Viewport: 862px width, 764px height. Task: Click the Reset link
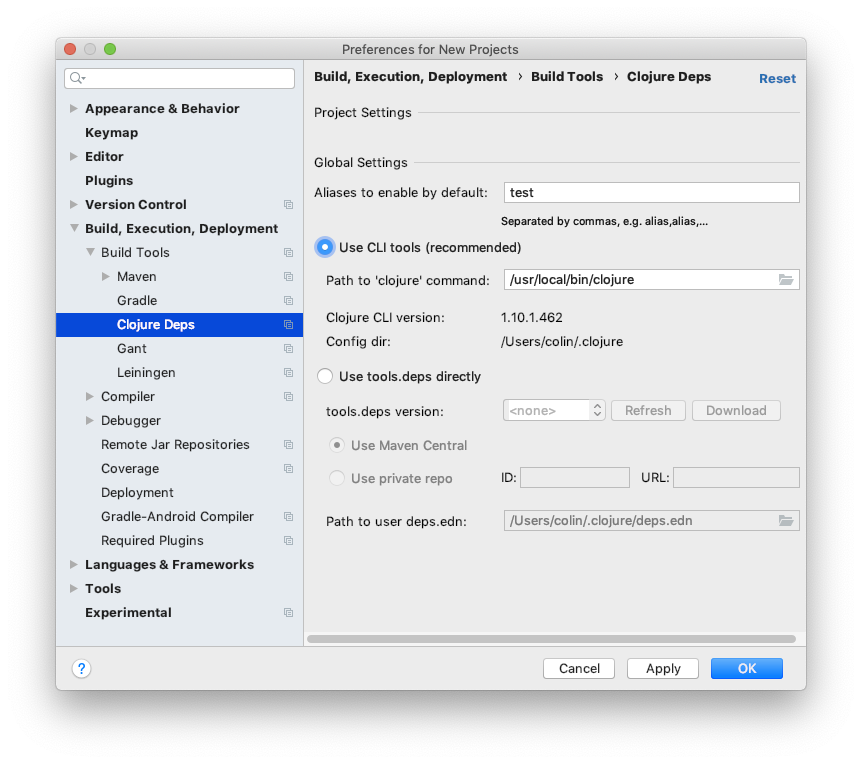777,79
